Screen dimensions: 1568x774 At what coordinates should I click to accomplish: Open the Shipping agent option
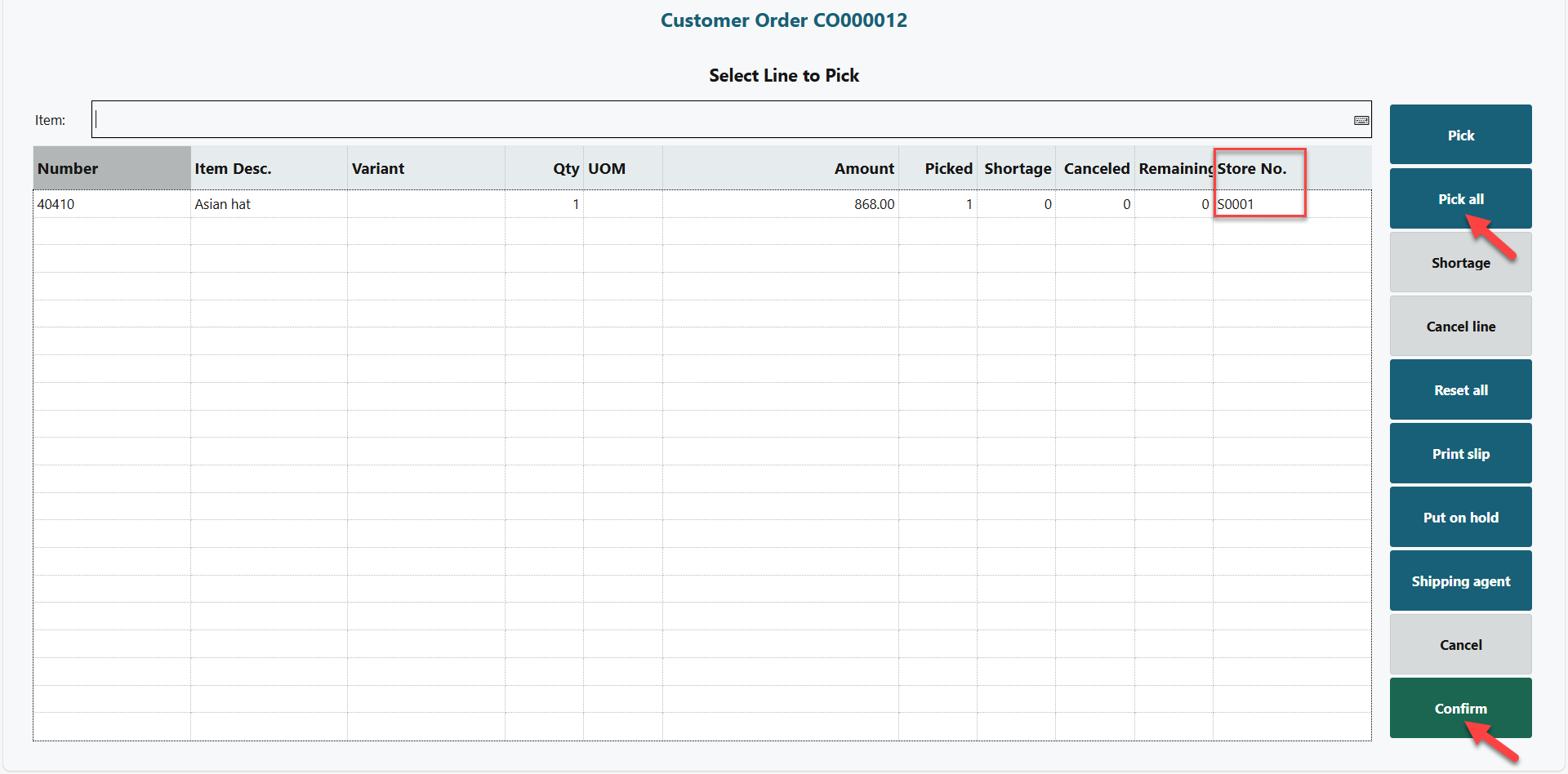click(1459, 581)
